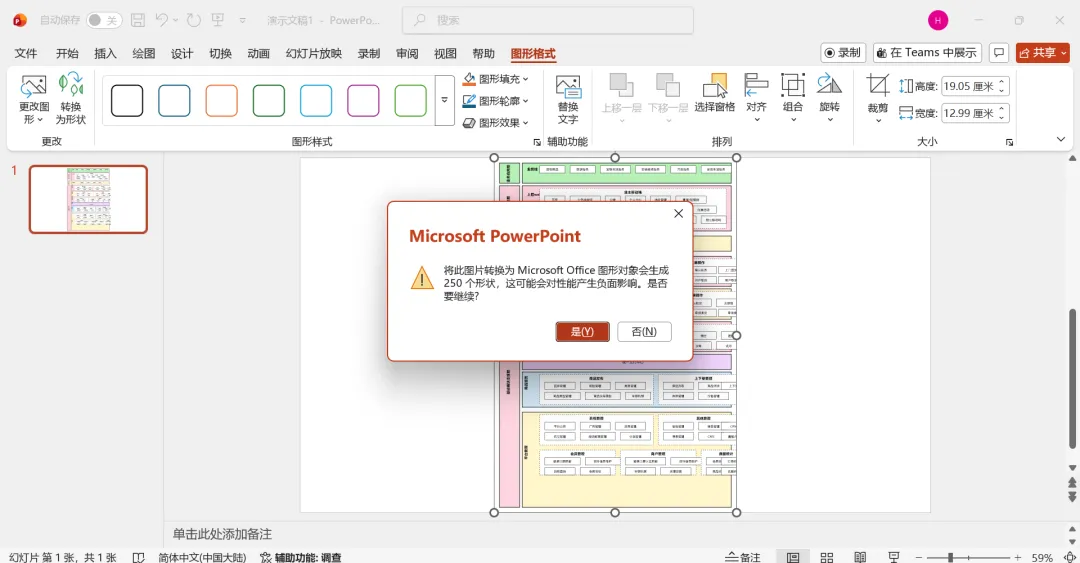Click the redo icon

click(x=194, y=21)
